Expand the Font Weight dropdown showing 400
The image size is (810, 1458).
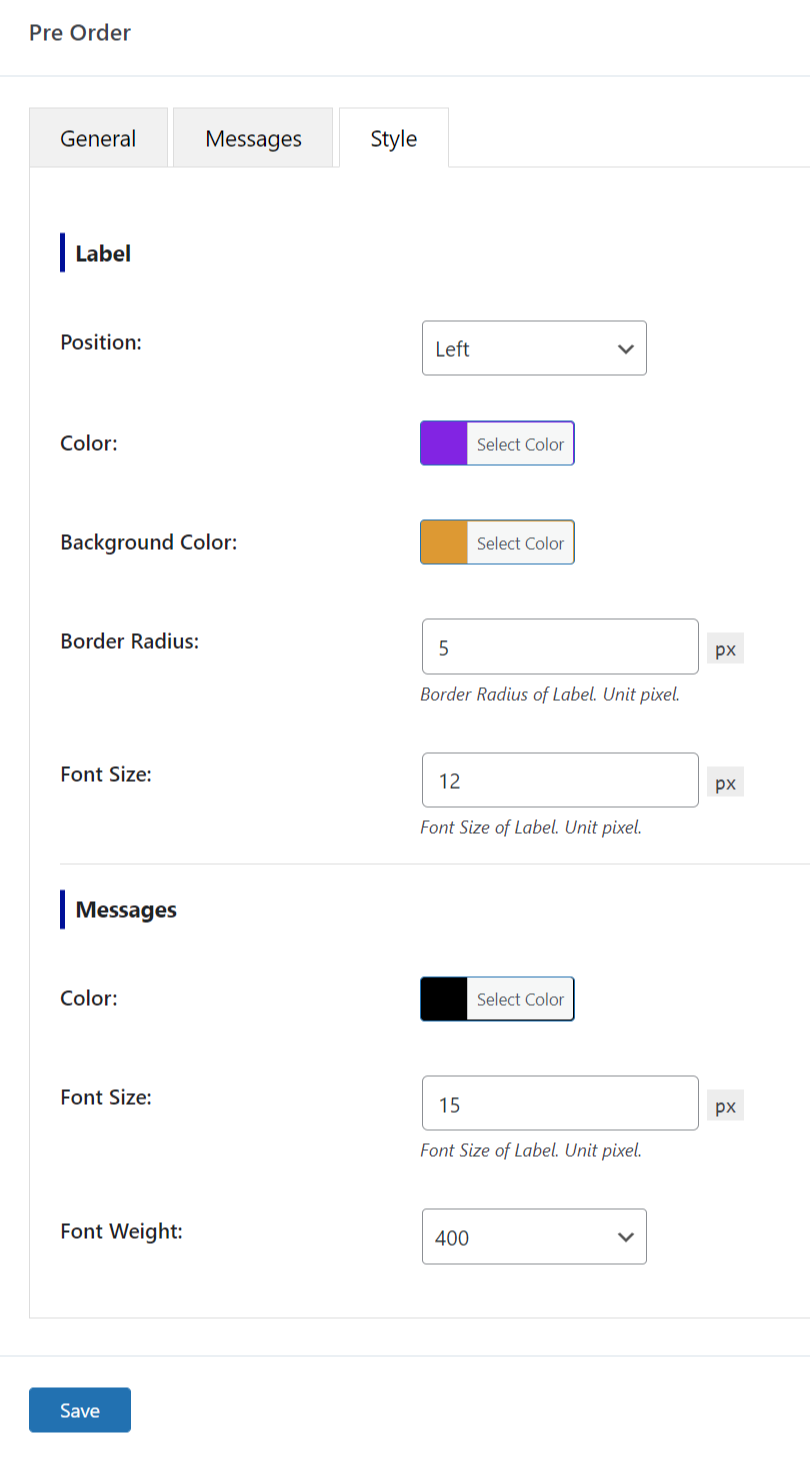coord(534,1237)
